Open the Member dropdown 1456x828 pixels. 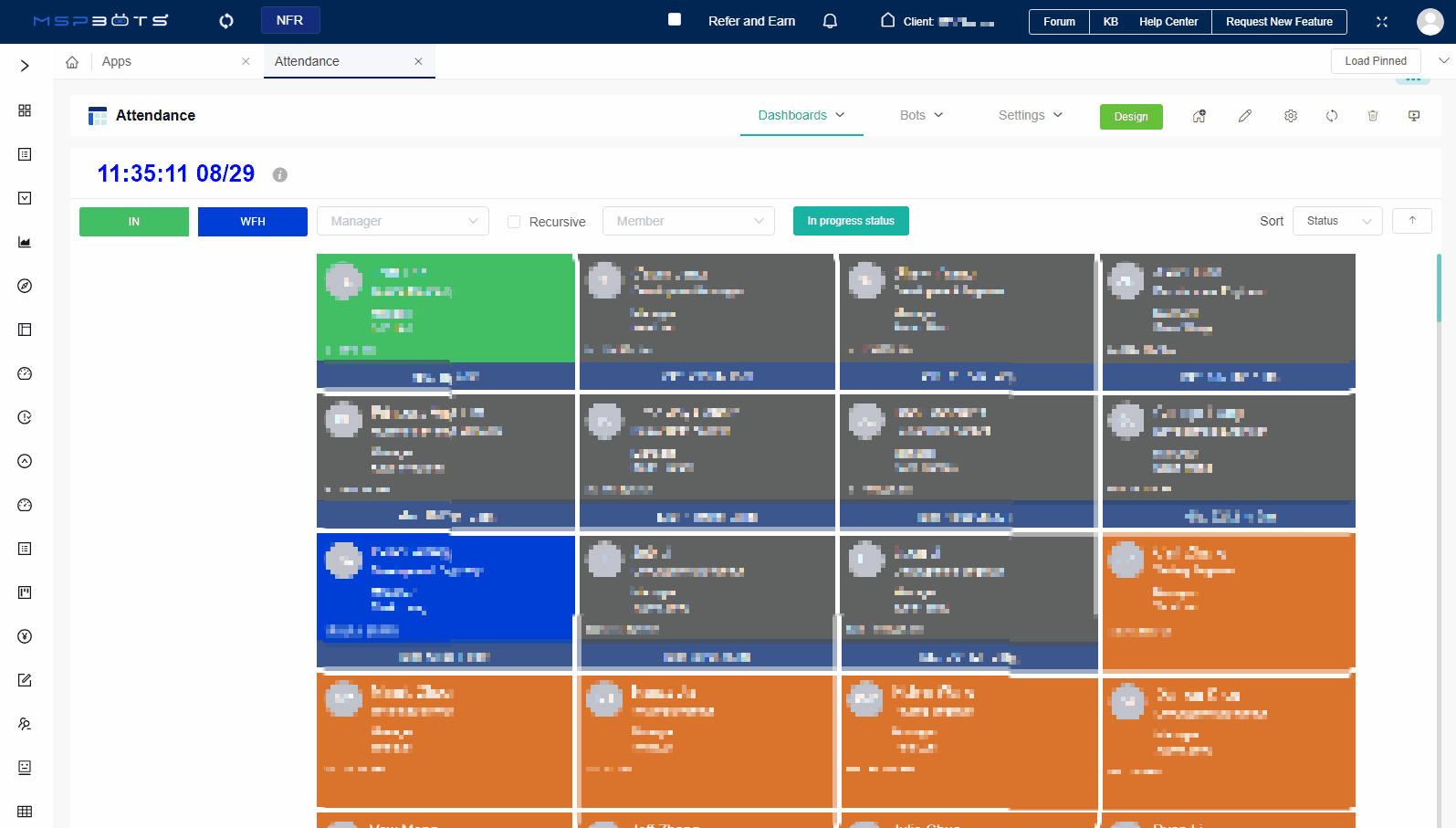pos(688,221)
